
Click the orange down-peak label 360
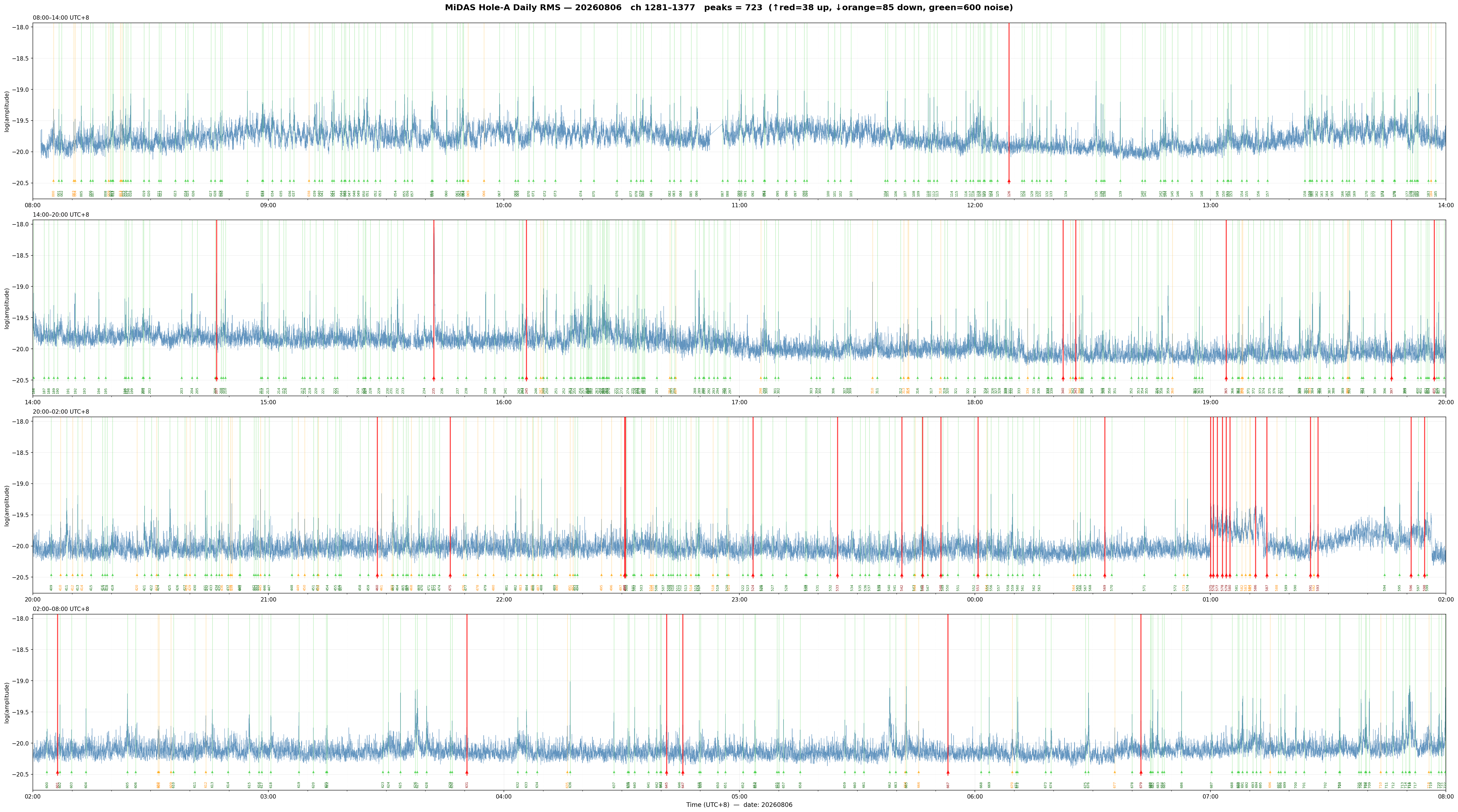[x=1172, y=391]
